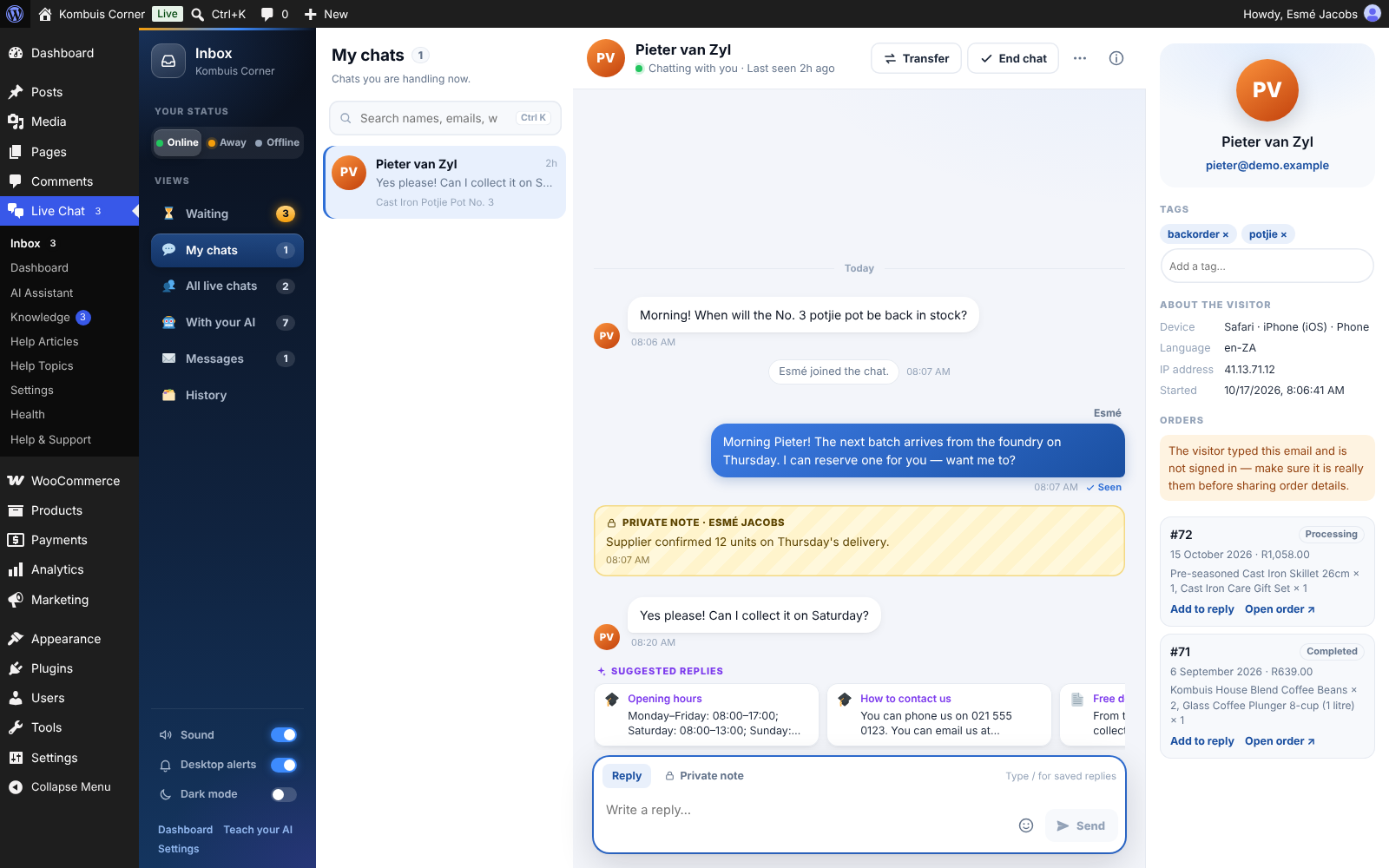This screenshot has width=1389, height=868.
Task: Open the emoji picker
Action: point(1026,825)
